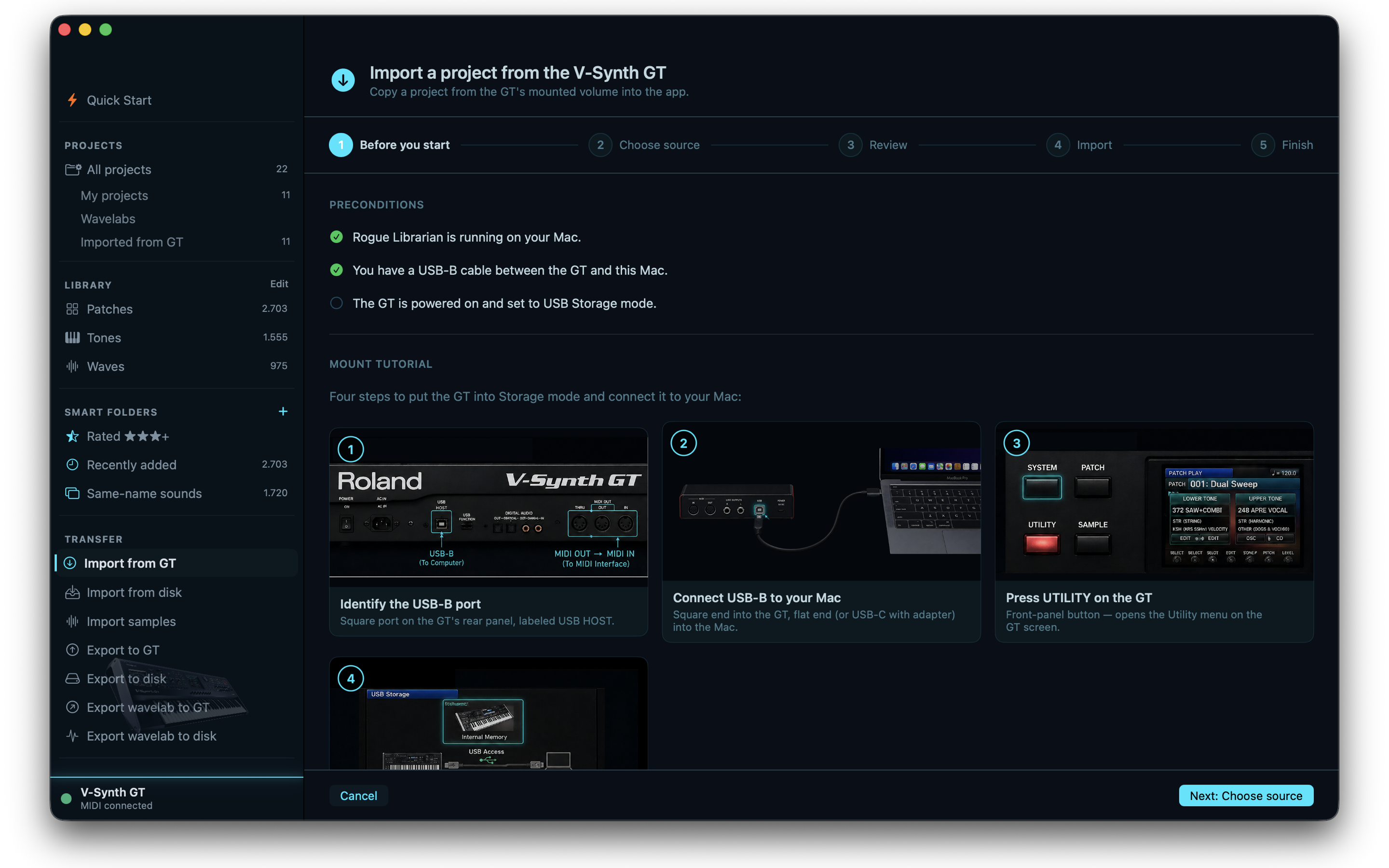Click the Tones count 1.555
The image size is (1389, 868).
click(x=275, y=337)
